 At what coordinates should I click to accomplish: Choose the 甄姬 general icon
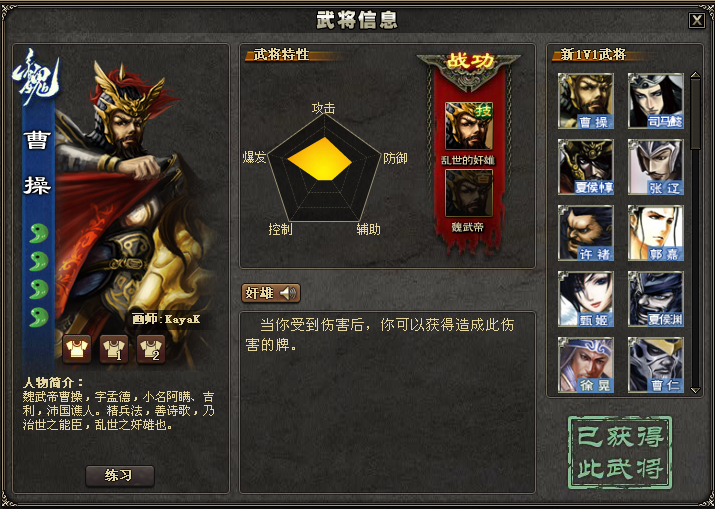click(585, 299)
